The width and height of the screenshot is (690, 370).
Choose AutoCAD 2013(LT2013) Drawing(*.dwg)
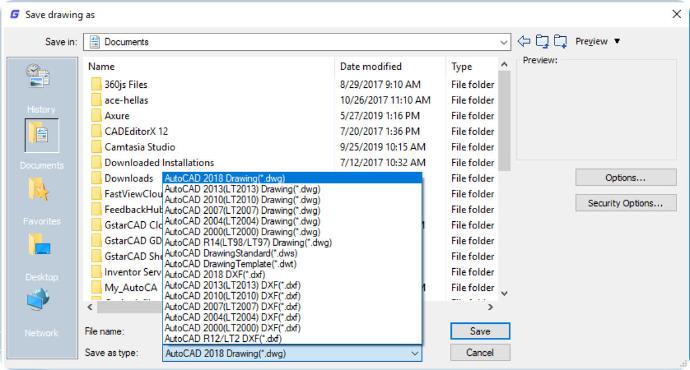pos(292,189)
